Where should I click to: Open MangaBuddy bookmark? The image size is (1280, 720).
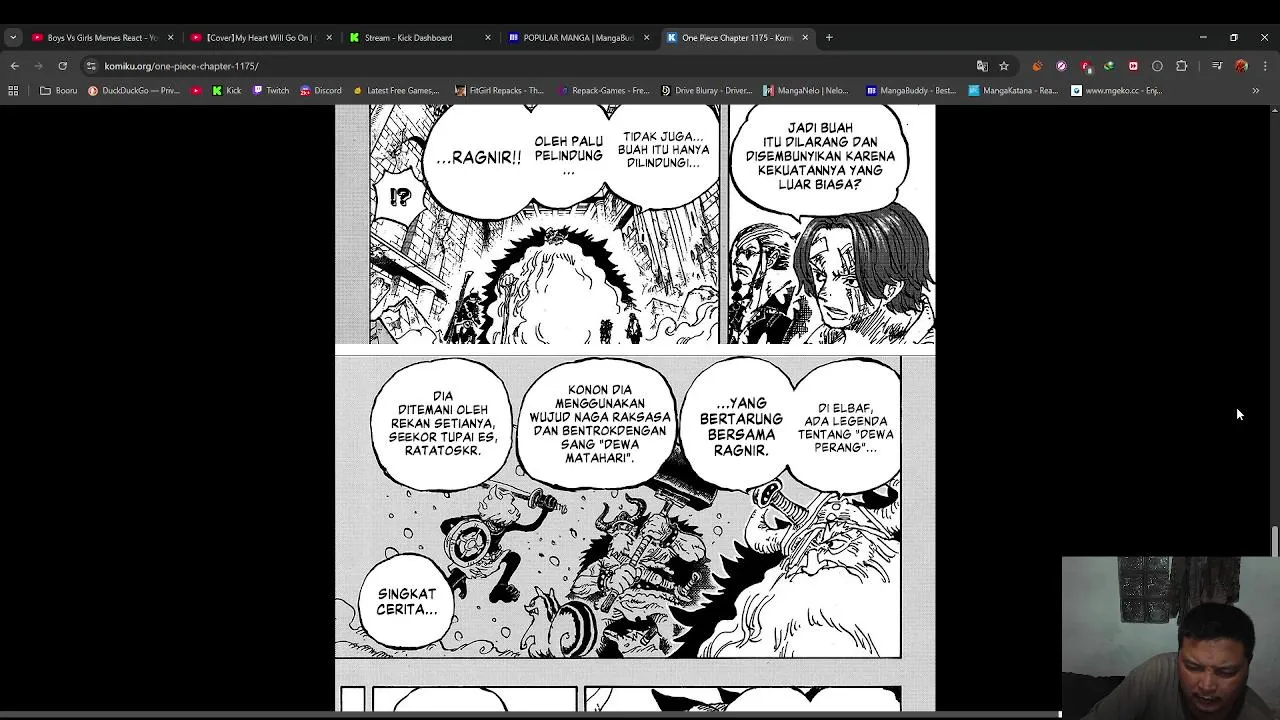tap(911, 90)
